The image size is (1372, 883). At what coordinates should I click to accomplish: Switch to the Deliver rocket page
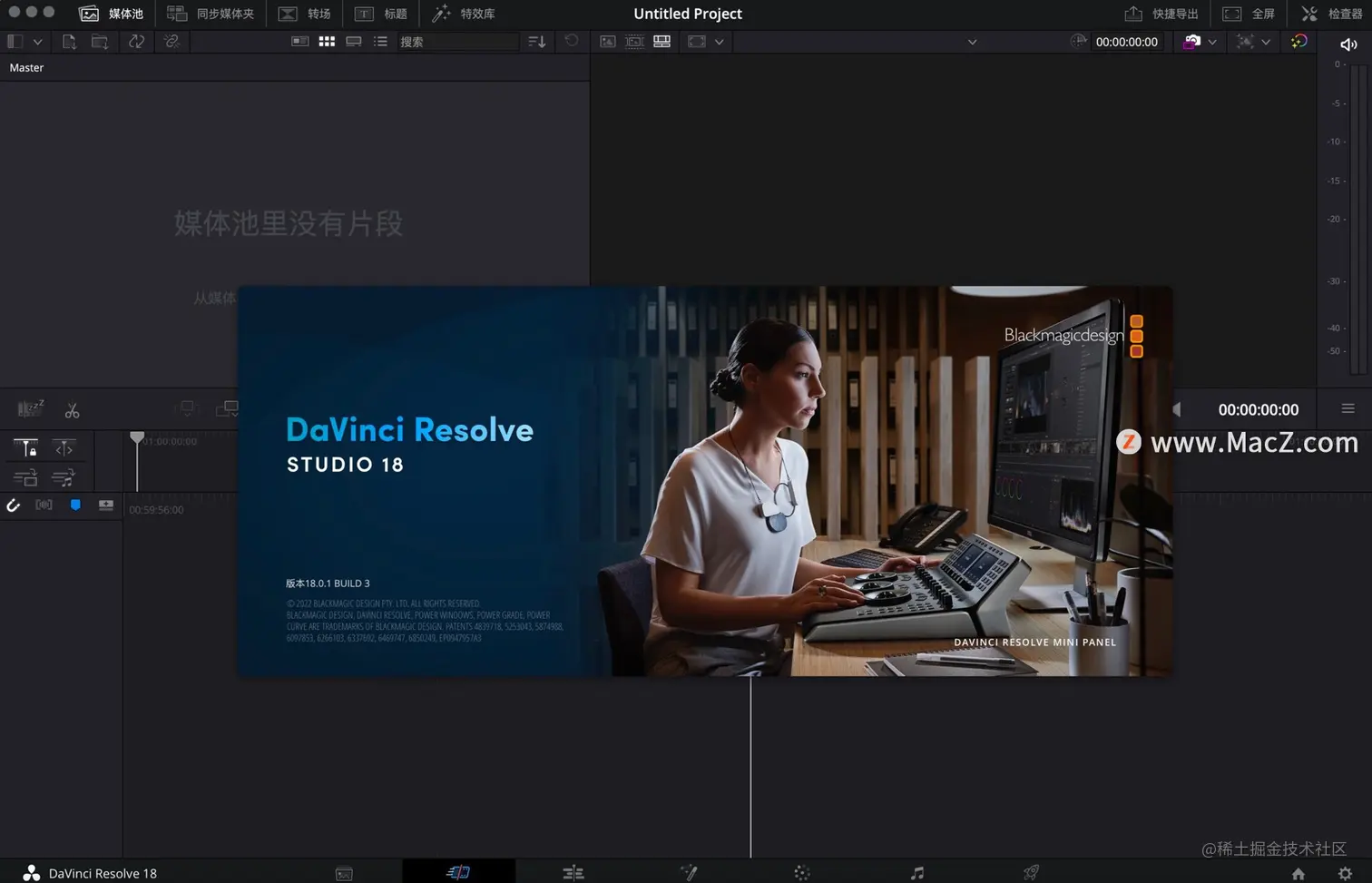[1031, 873]
